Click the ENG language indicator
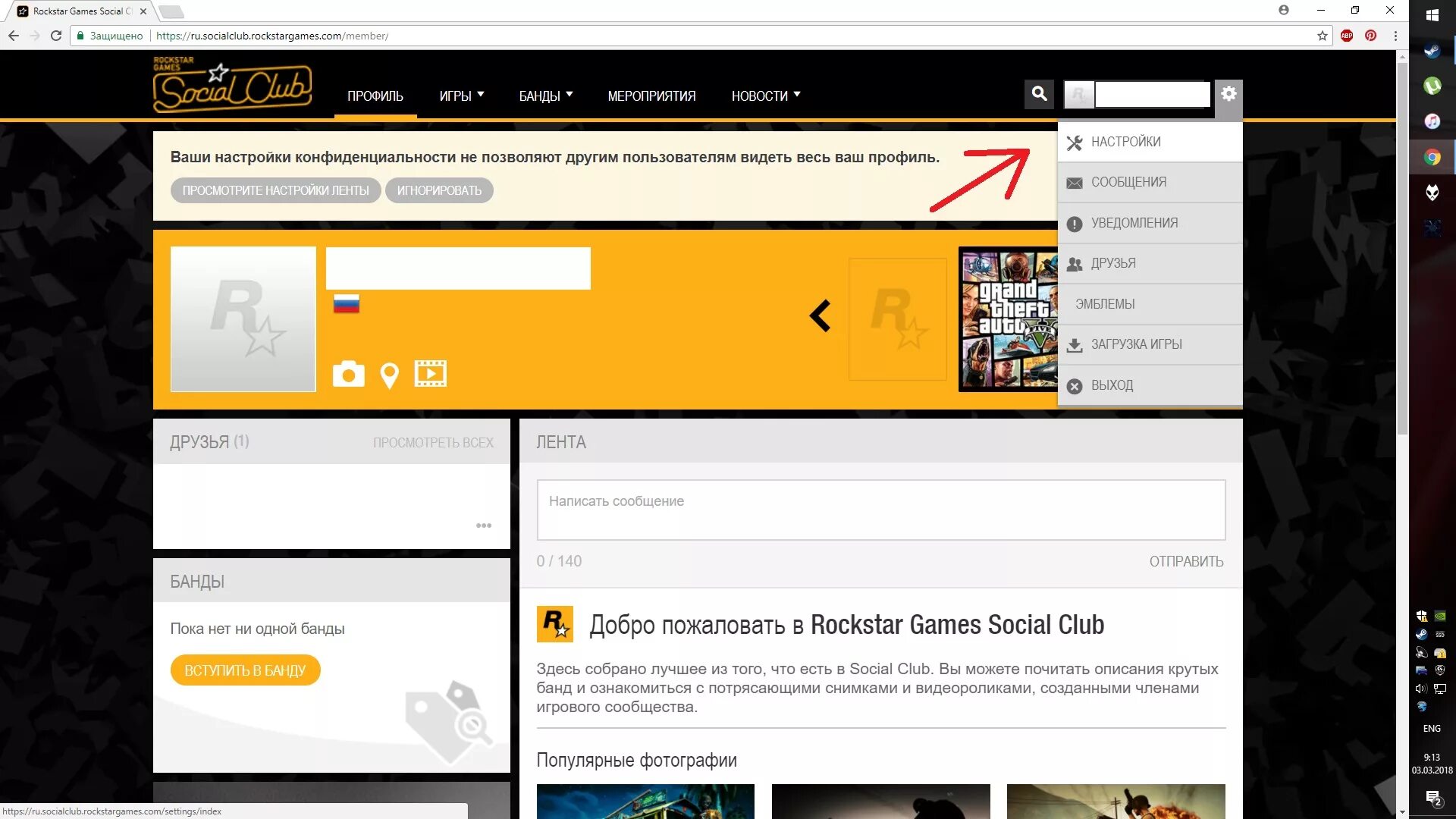This screenshot has width=1456, height=819. click(x=1432, y=729)
